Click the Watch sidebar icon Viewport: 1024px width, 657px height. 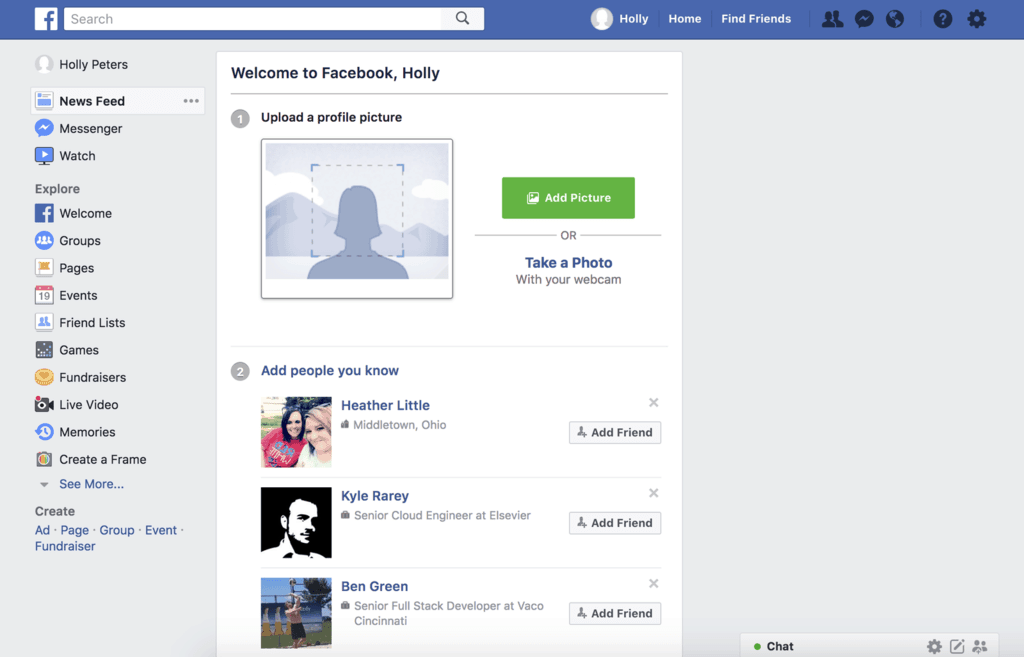(x=44, y=155)
